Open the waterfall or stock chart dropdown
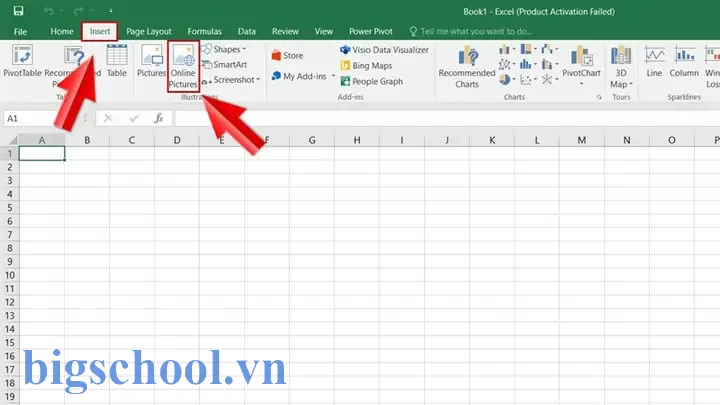 point(550,49)
